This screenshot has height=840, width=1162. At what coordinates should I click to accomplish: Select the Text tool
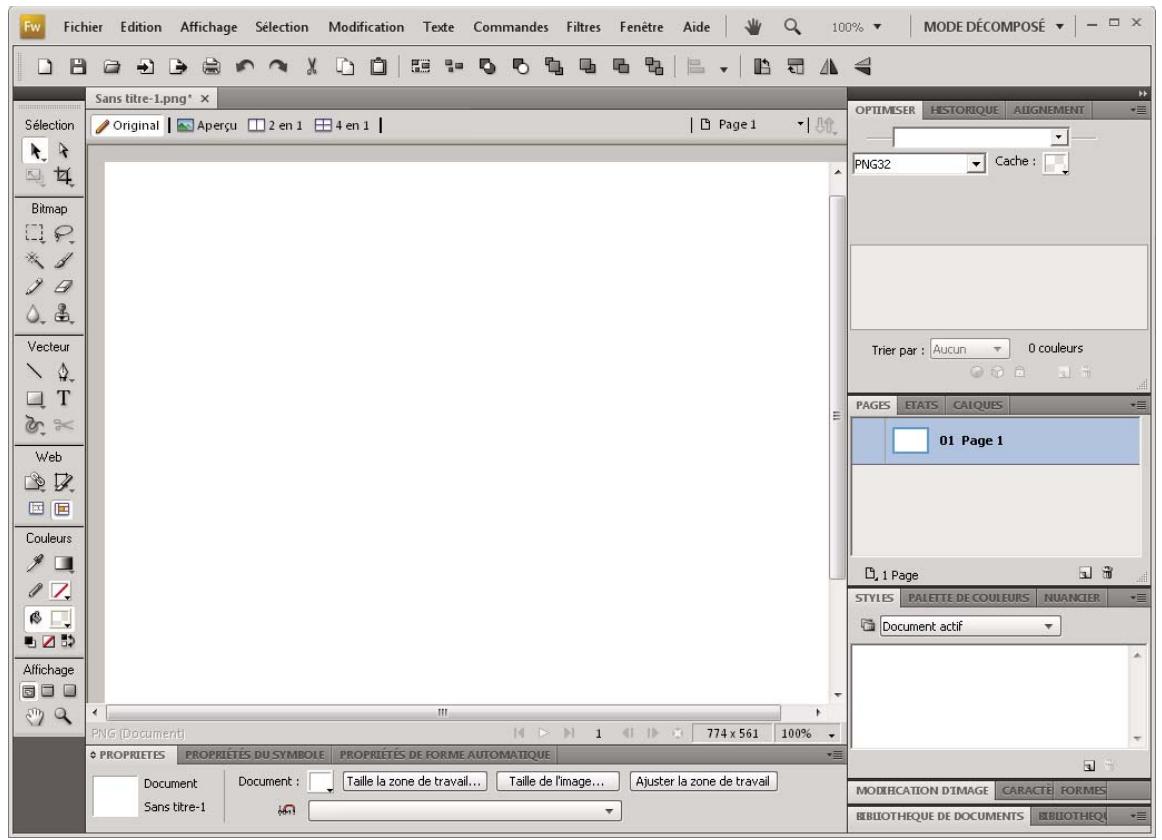64,398
